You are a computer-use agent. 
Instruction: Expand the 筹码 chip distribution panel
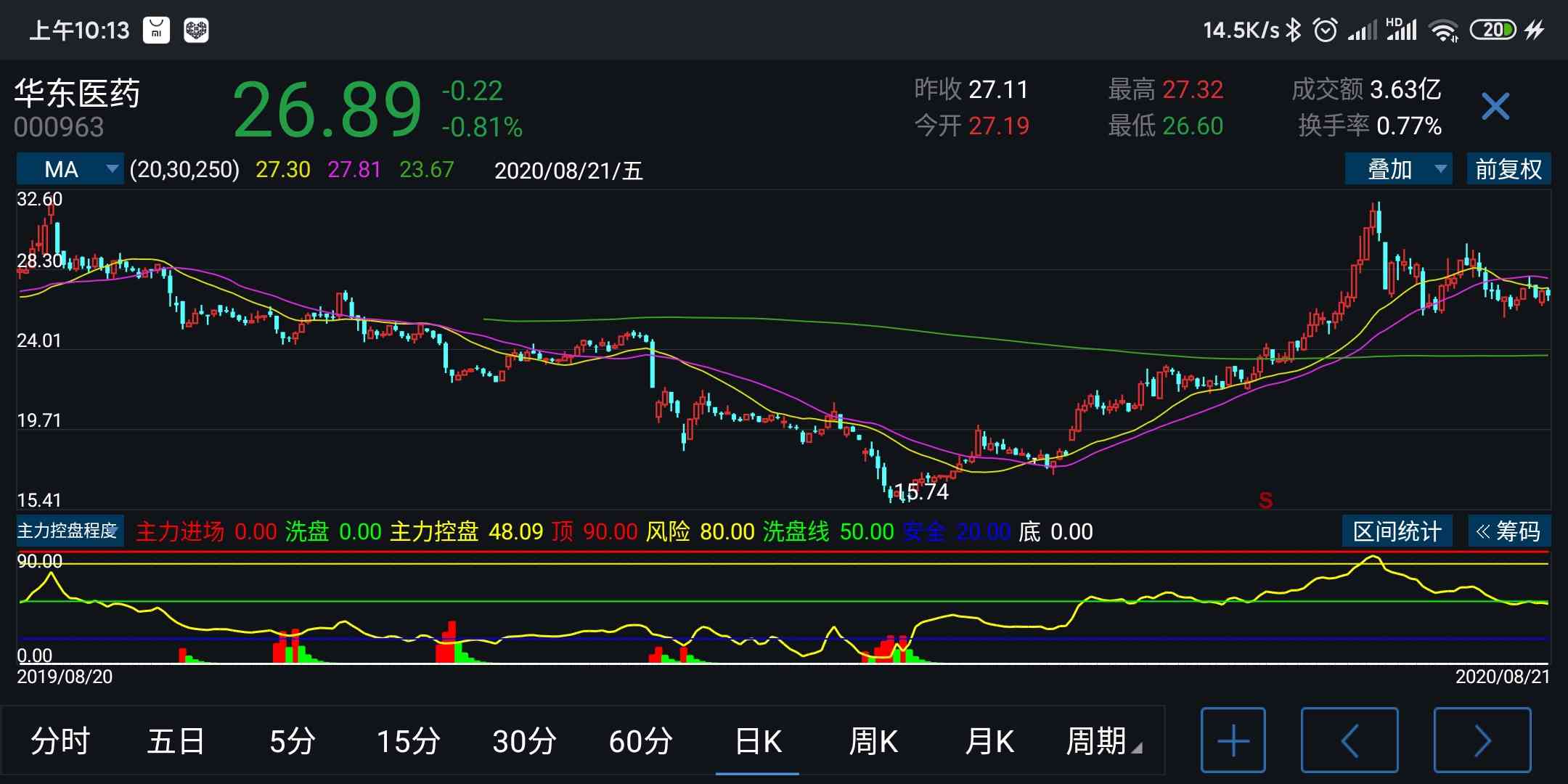1508,531
